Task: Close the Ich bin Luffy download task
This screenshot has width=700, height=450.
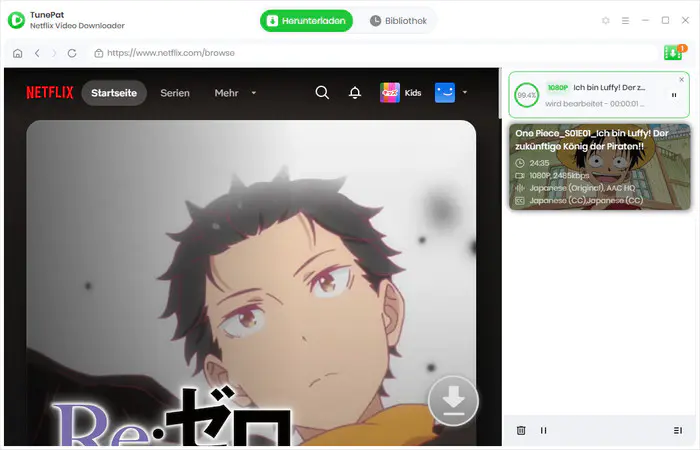Action: click(x=681, y=79)
